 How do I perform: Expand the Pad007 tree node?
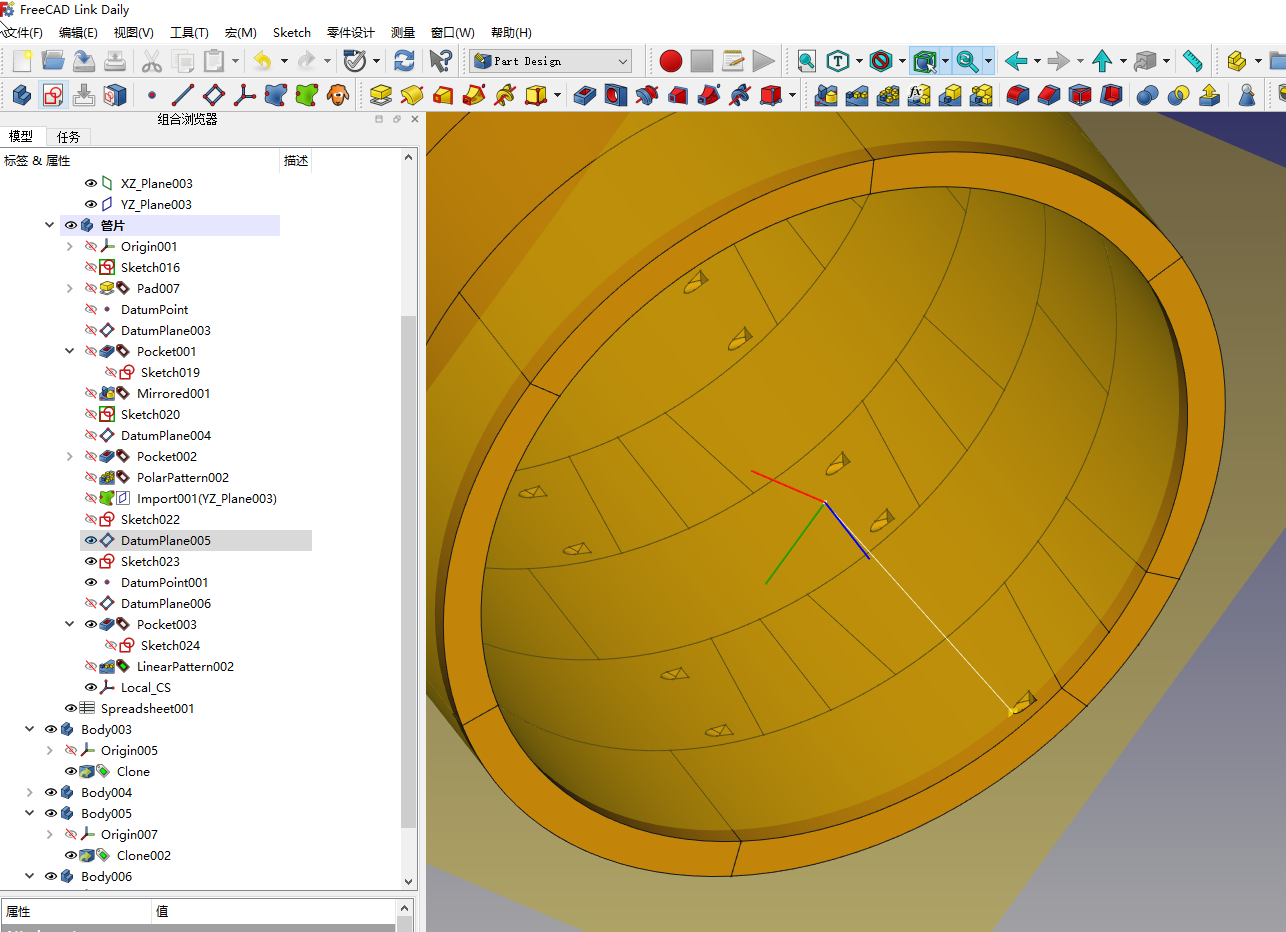(69, 288)
